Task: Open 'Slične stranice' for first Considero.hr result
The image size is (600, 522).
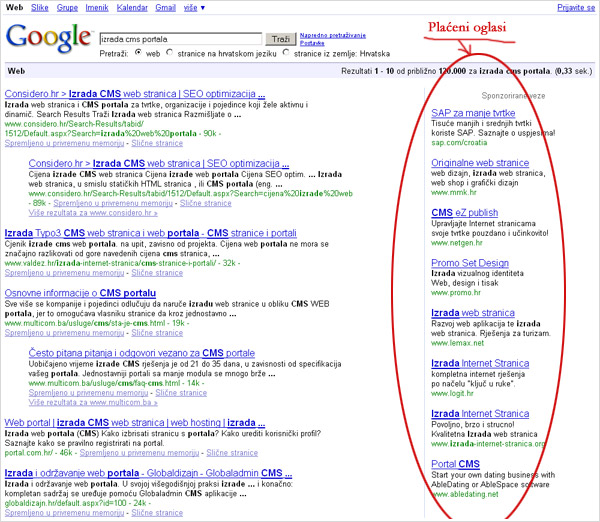Action: [157, 143]
